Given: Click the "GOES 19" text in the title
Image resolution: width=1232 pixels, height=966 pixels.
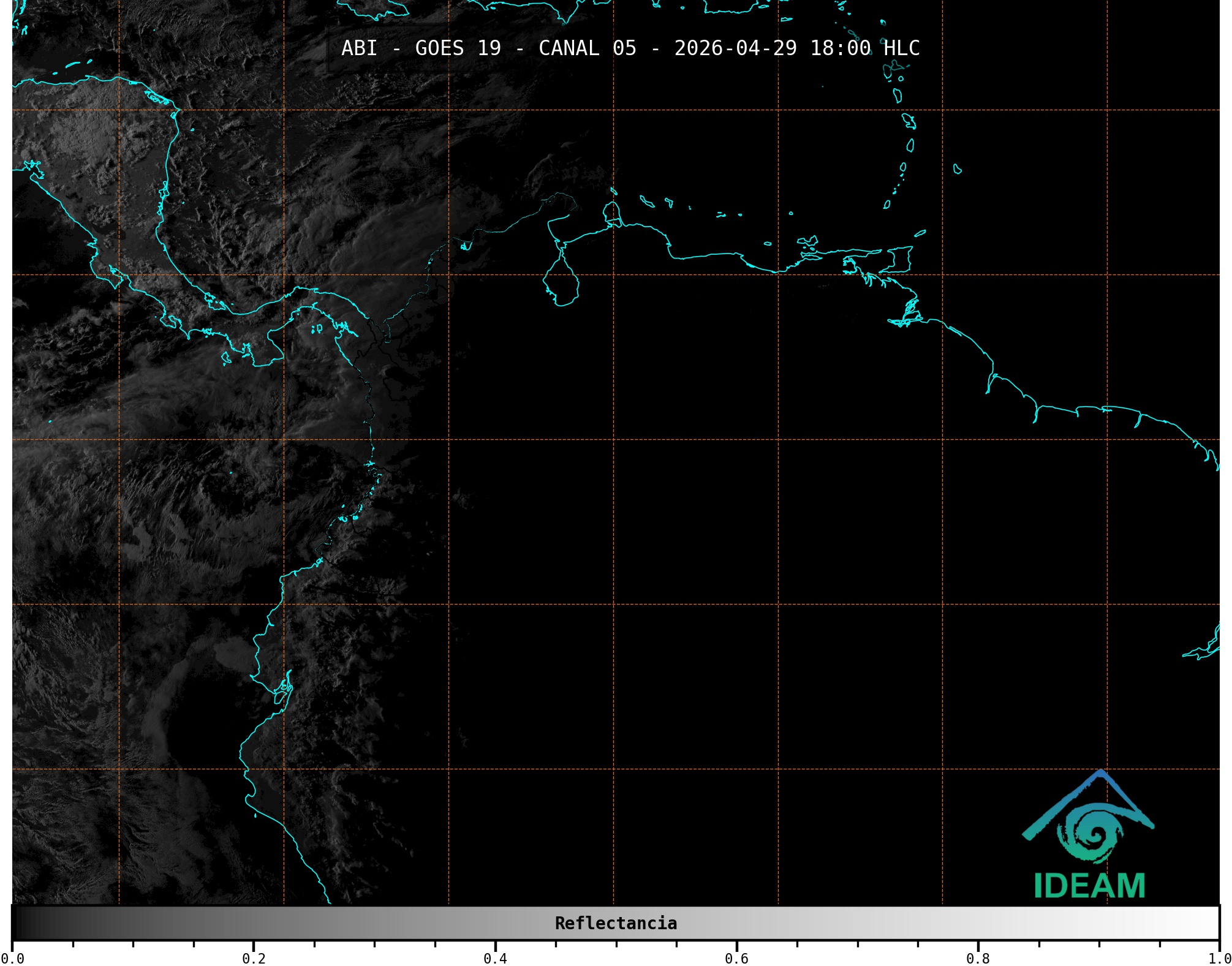Looking at the screenshot, I should coord(458,48).
